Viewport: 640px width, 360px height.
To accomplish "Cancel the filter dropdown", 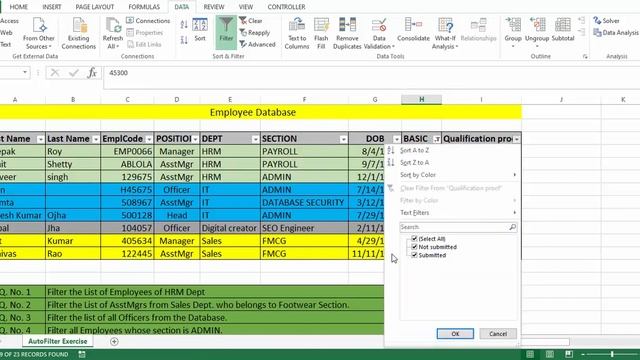I will (x=498, y=334).
